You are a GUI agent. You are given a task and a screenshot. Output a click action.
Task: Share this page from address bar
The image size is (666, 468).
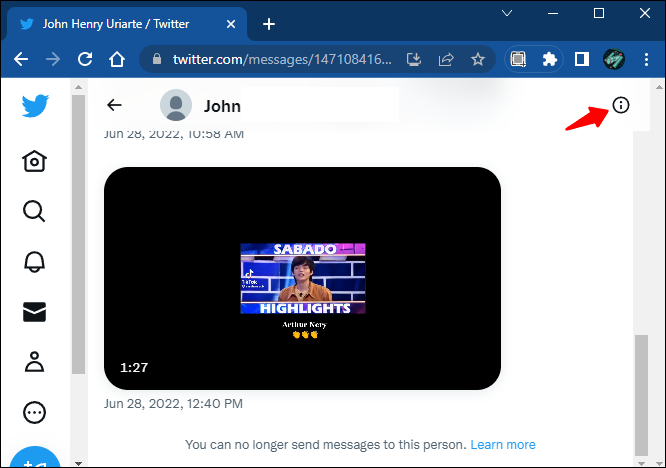(446, 59)
